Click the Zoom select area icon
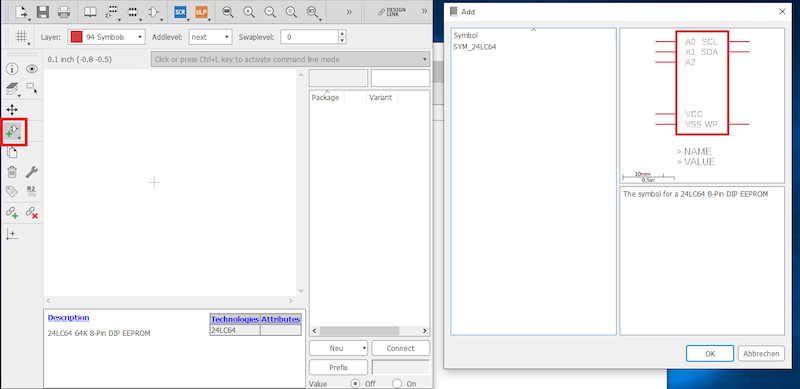The width and height of the screenshot is (800, 389). 313,12
